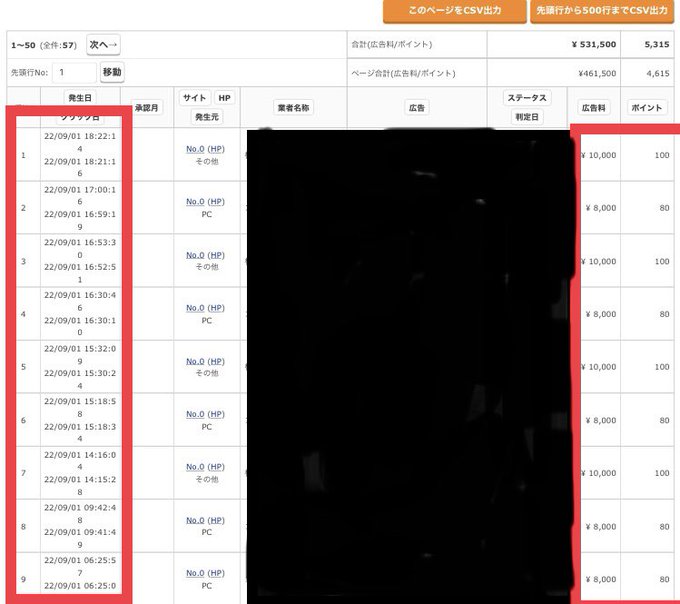The image size is (680, 604).
Task: Click the このページをCSV出力 button
Action: click(x=454, y=10)
